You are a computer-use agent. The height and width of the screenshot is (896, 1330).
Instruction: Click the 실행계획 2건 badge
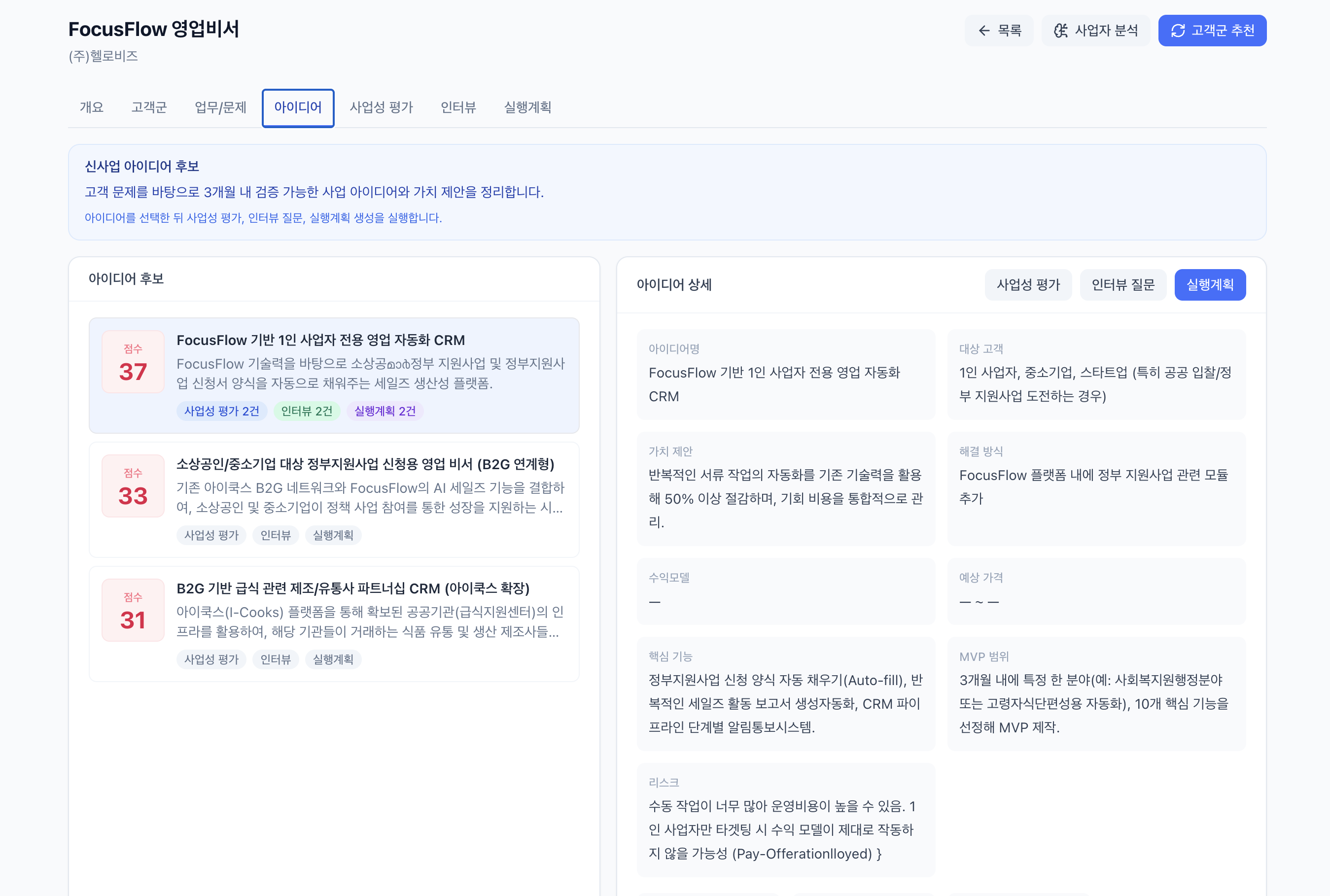[x=385, y=412]
